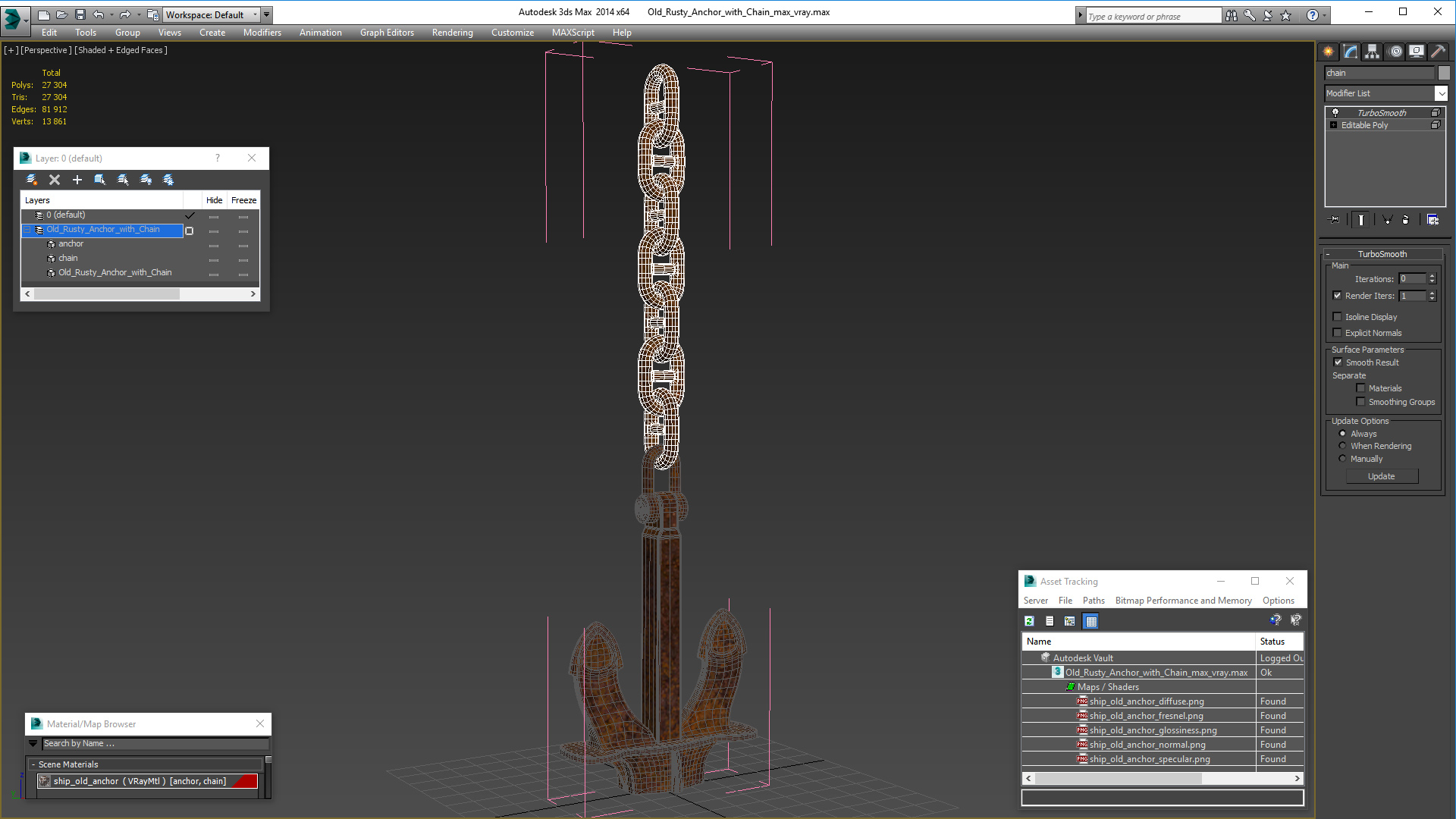This screenshot has width=1456, height=819.
Task: Click Freeze/Unfreeze All Layers icon
Action: tap(168, 180)
